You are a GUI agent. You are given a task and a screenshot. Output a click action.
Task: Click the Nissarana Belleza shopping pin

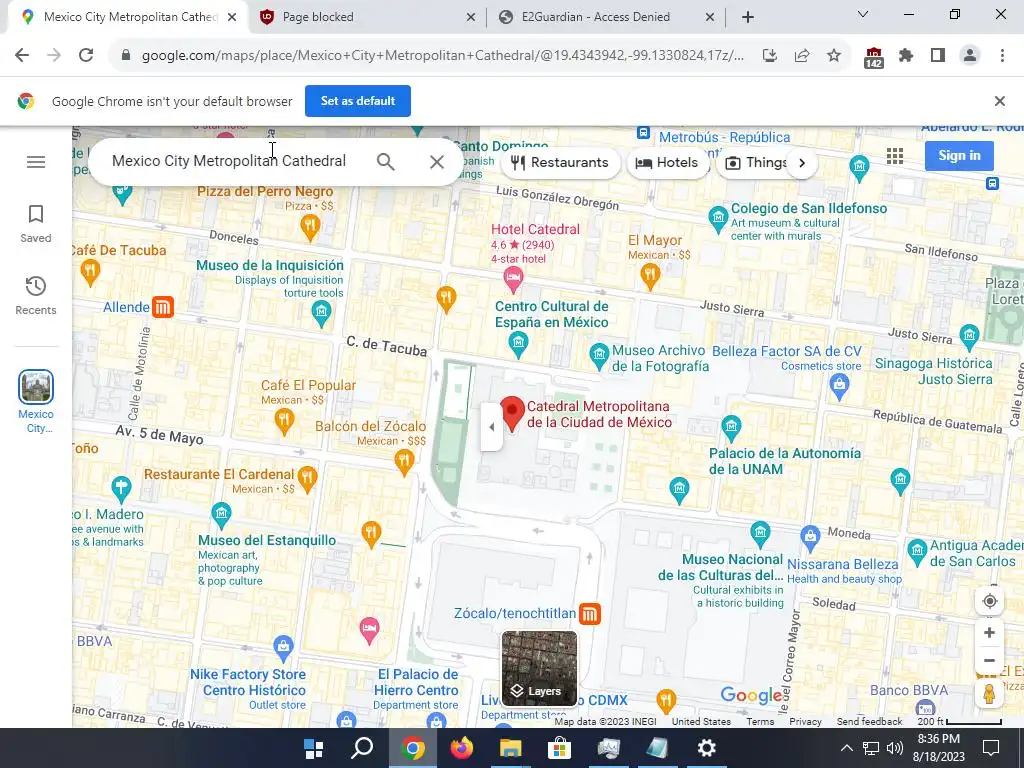coord(810,538)
